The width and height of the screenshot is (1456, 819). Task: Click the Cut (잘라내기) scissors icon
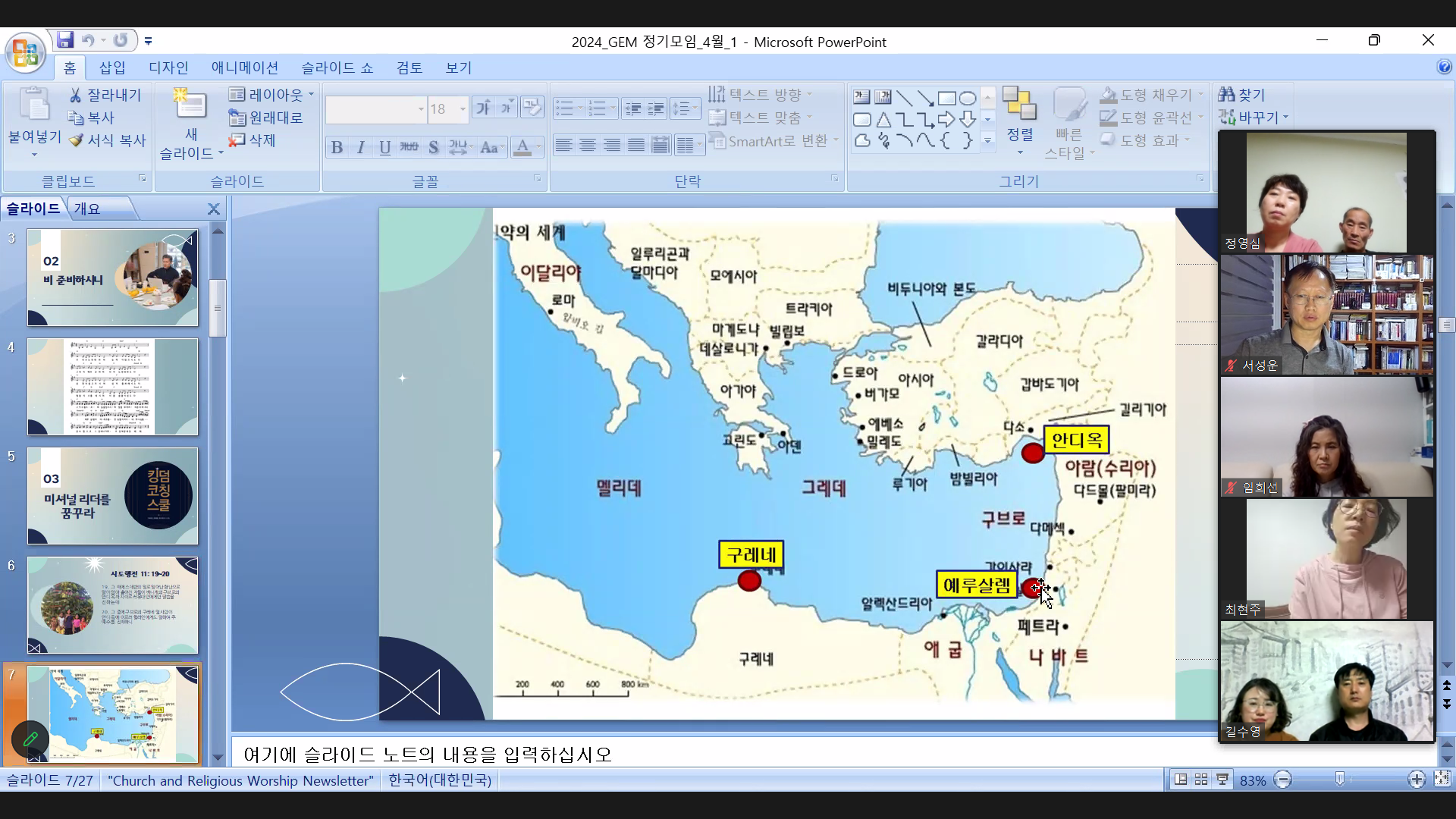point(76,96)
